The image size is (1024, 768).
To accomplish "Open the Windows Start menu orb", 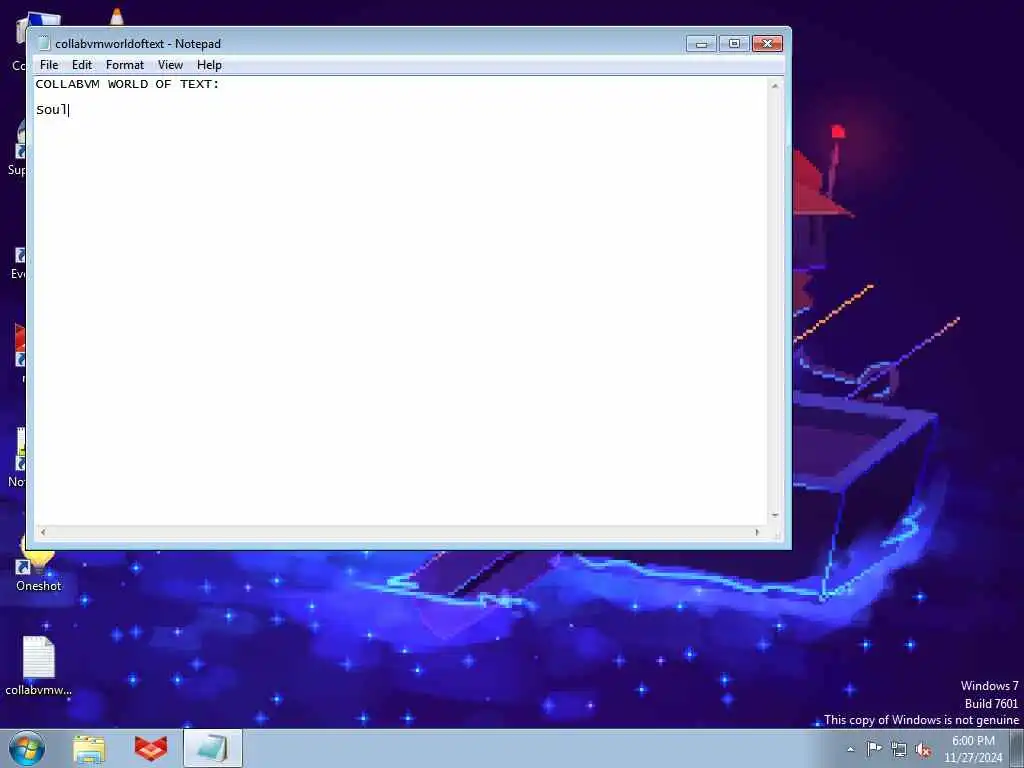I will pyautogui.click(x=27, y=748).
